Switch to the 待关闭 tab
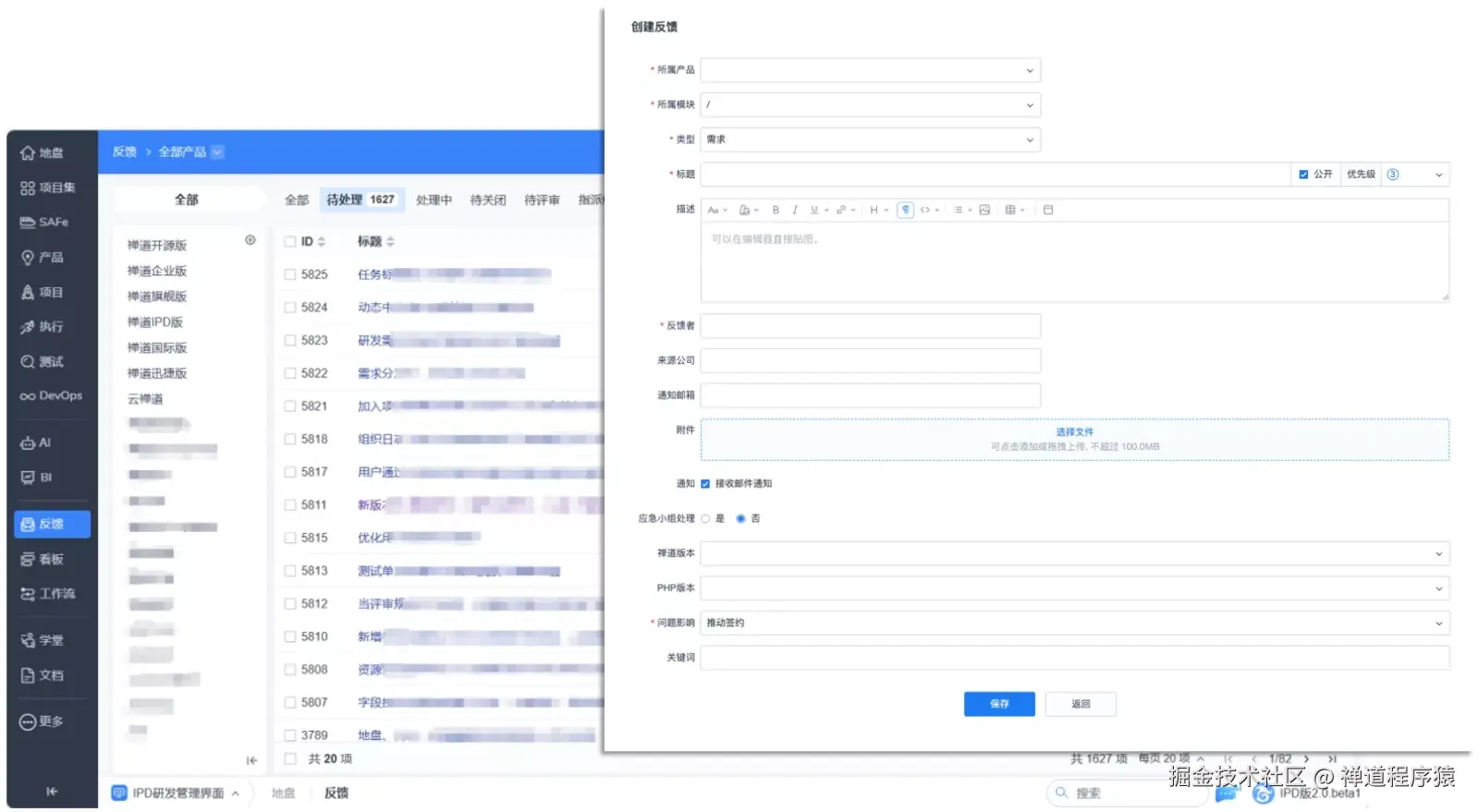The height and width of the screenshot is (812, 1478). pyautogui.click(x=488, y=200)
